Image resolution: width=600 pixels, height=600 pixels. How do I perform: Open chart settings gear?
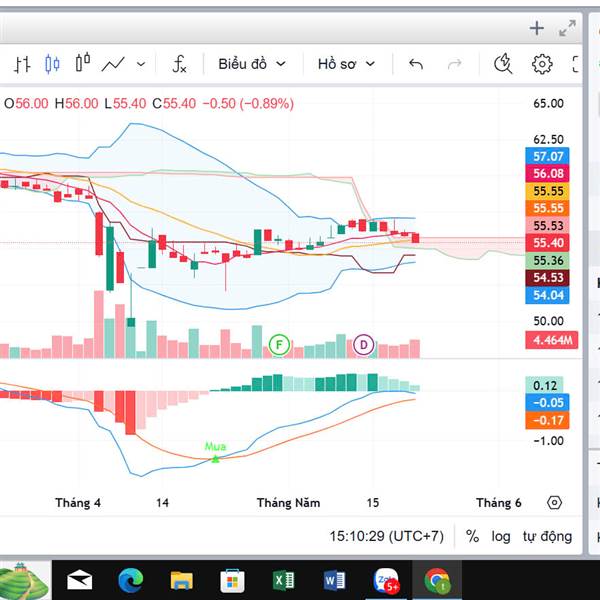(x=542, y=64)
